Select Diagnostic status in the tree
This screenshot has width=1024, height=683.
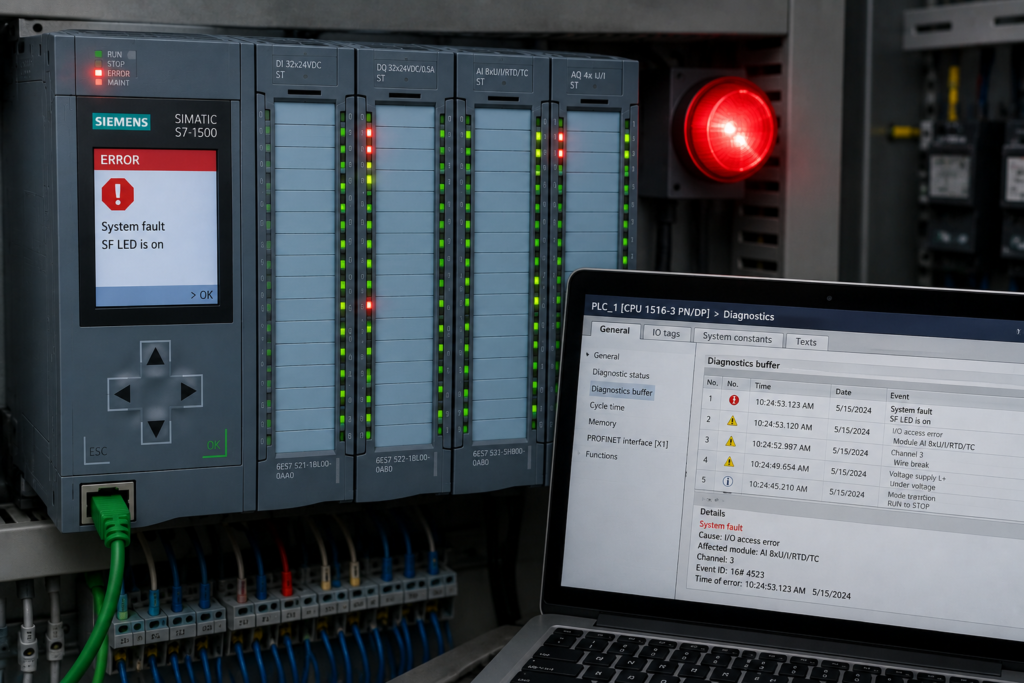pyautogui.click(x=620, y=373)
